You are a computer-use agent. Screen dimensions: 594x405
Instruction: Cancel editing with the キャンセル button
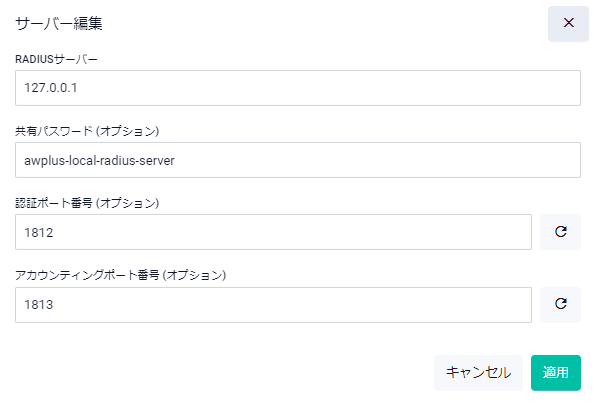click(x=478, y=372)
